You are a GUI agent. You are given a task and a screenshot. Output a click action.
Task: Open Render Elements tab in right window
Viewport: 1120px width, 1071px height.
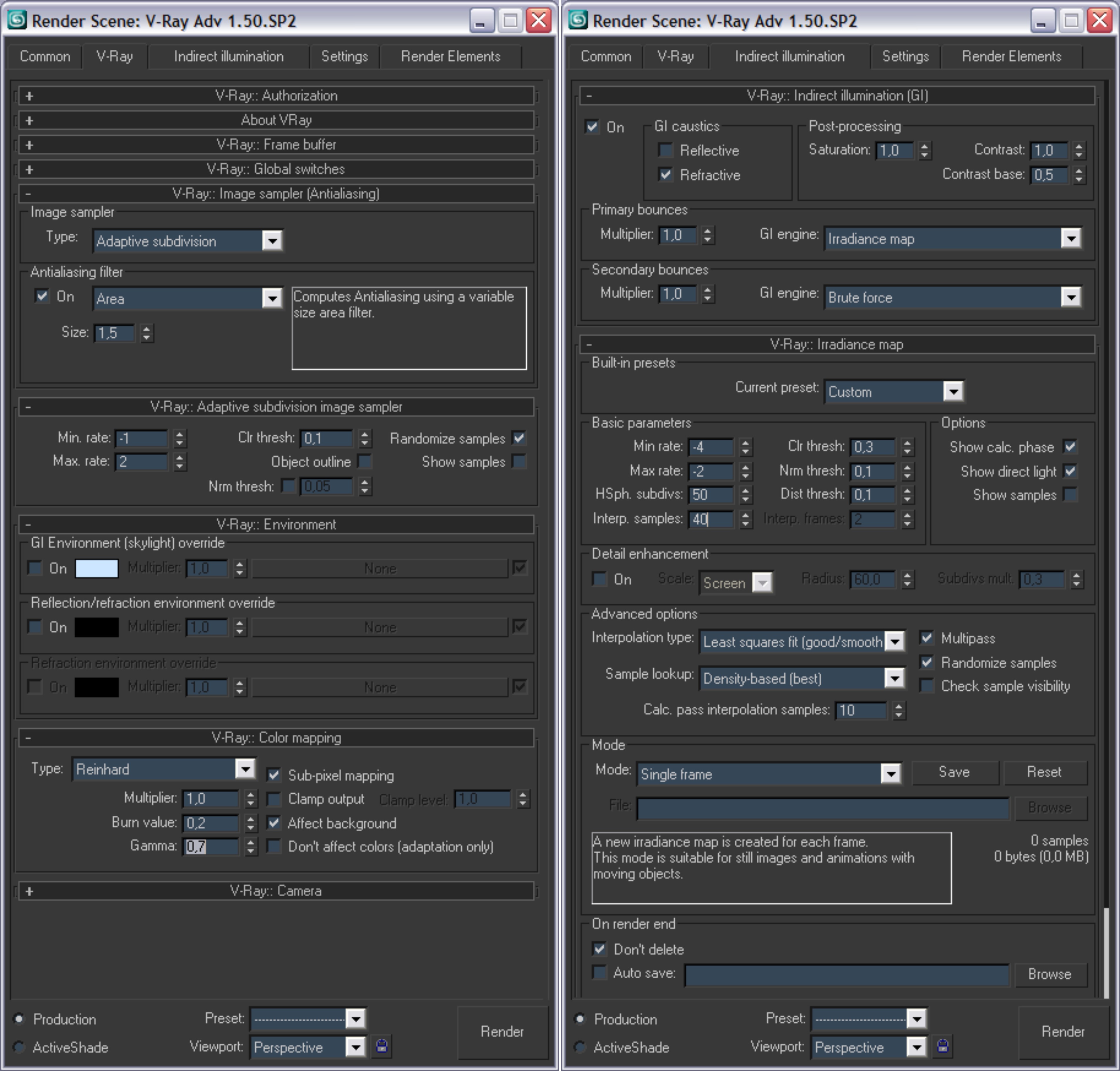pos(1011,56)
